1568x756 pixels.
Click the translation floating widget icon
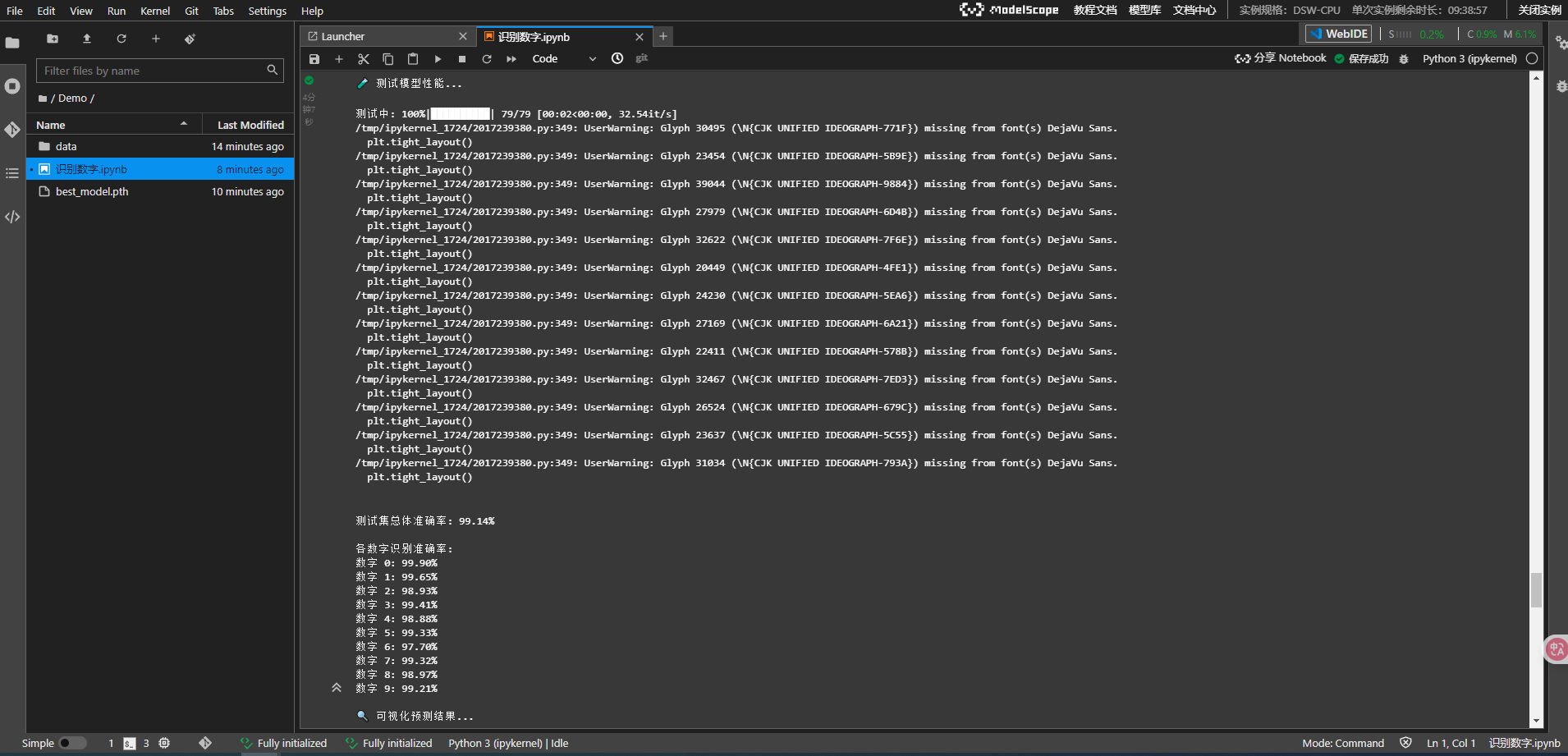1557,649
